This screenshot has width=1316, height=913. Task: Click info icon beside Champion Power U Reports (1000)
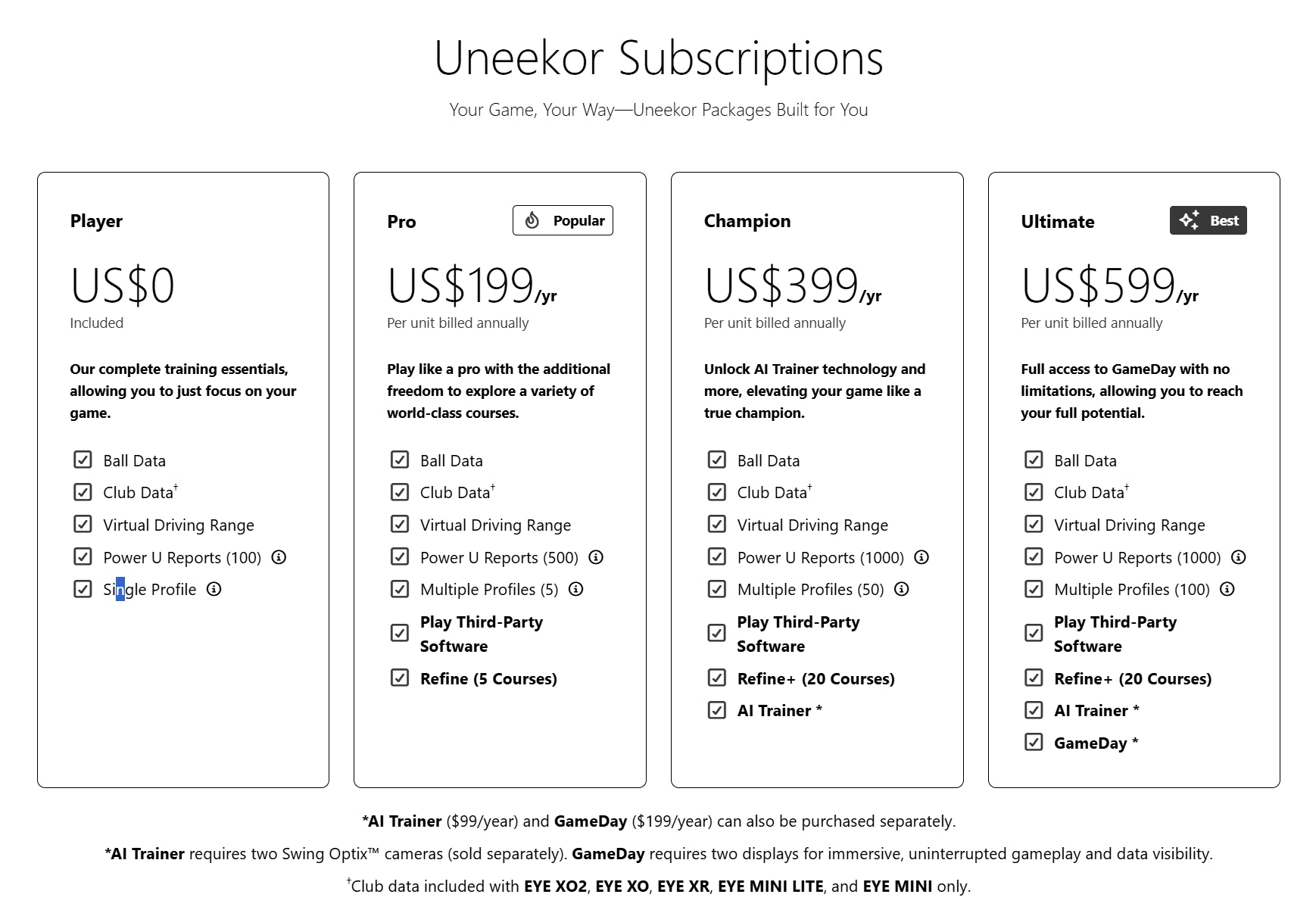click(922, 557)
